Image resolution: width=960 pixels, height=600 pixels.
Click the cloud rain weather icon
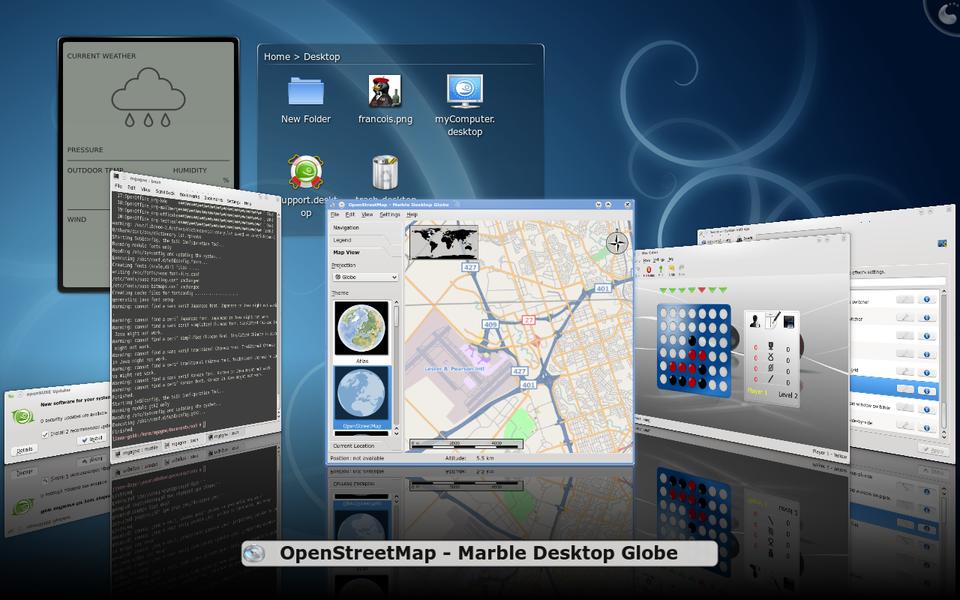148,97
